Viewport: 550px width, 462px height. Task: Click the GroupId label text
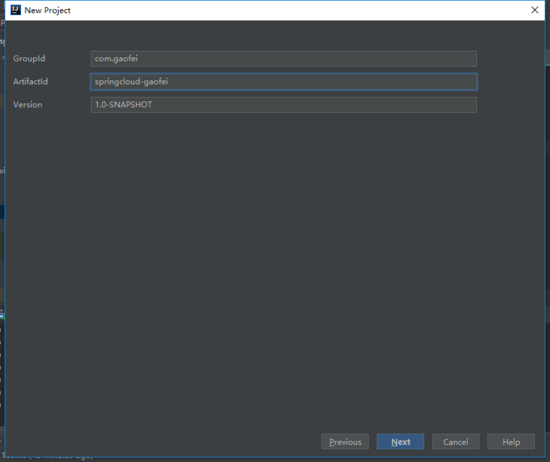pyautogui.click(x=29, y=59)
